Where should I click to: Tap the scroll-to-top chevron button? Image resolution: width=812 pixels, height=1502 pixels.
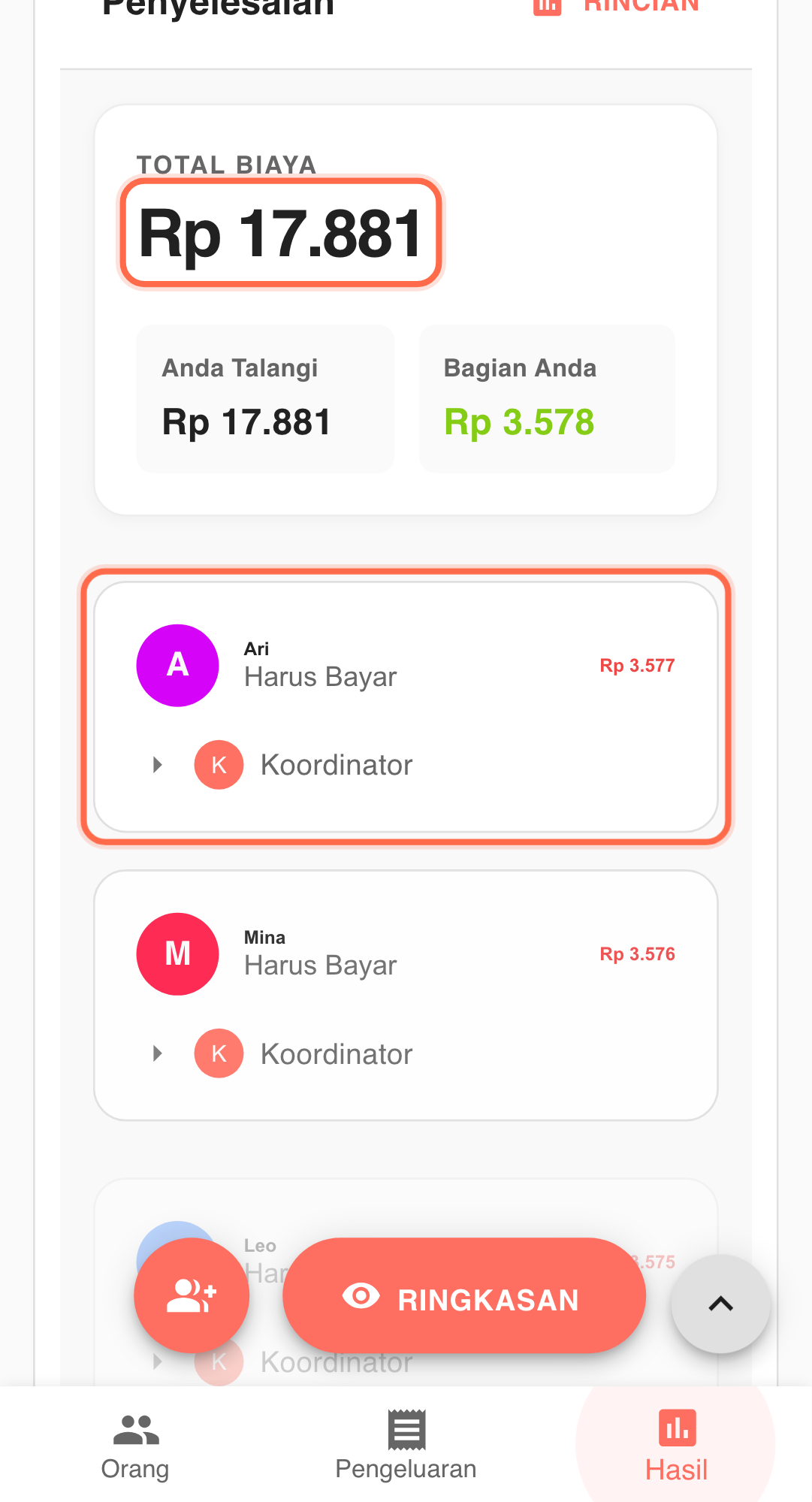point(720,1304)
